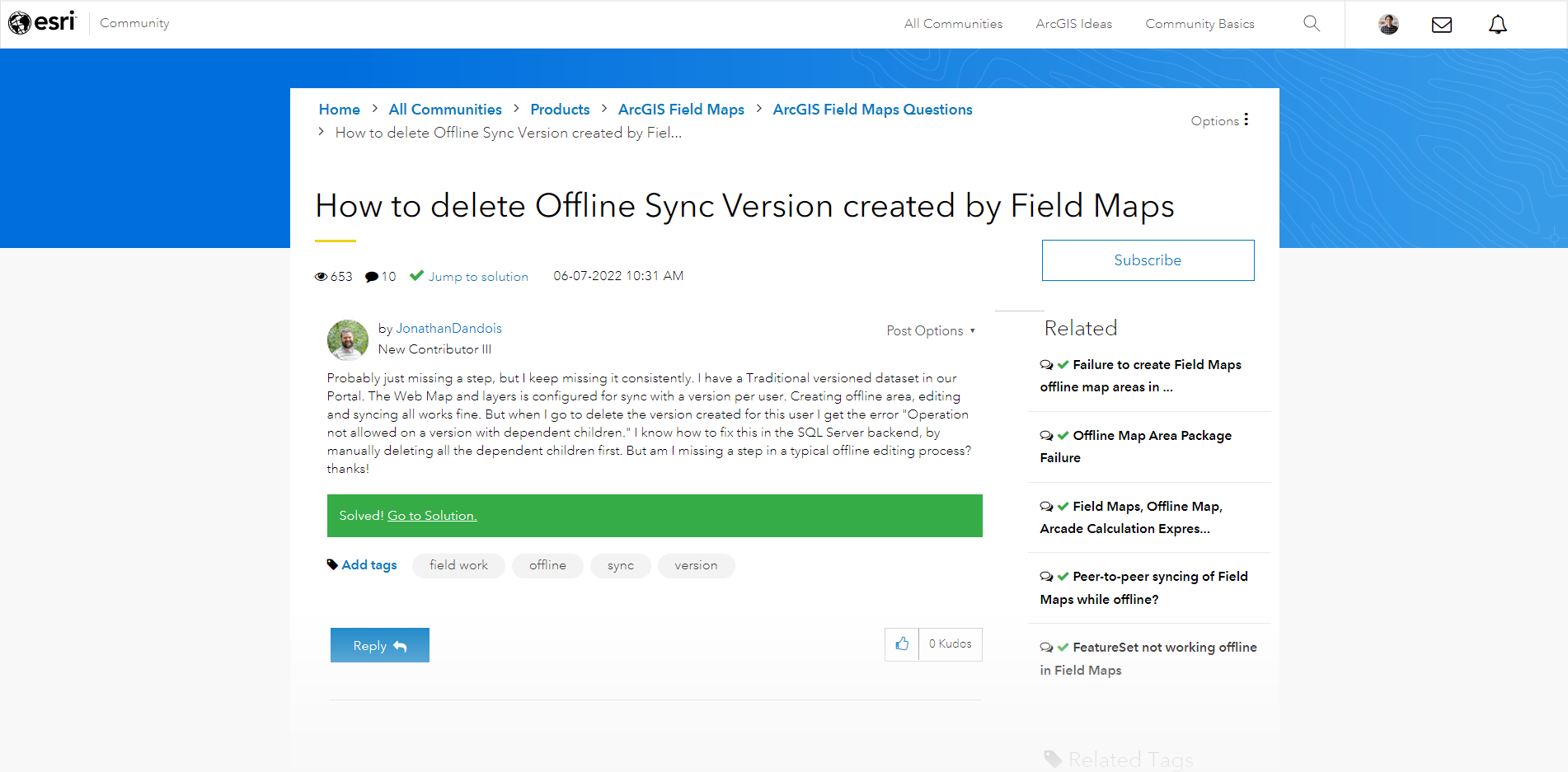This screenshot has width=1568, height=772.
Task: Open the messages envelope icon
Action: pos(1442,25)
